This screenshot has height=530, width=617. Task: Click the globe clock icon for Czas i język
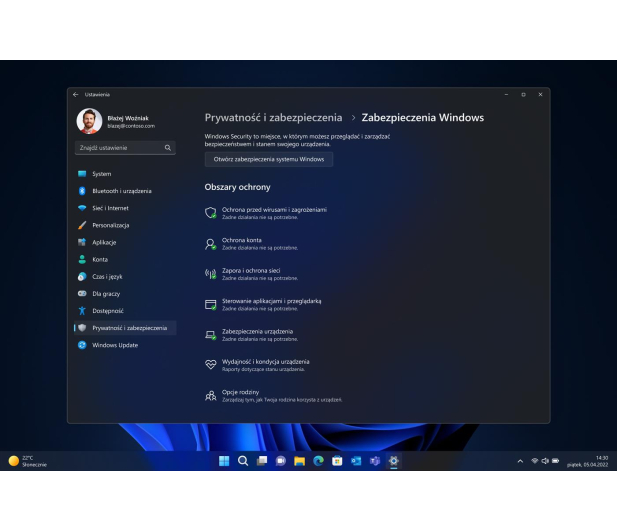point(82,277)
